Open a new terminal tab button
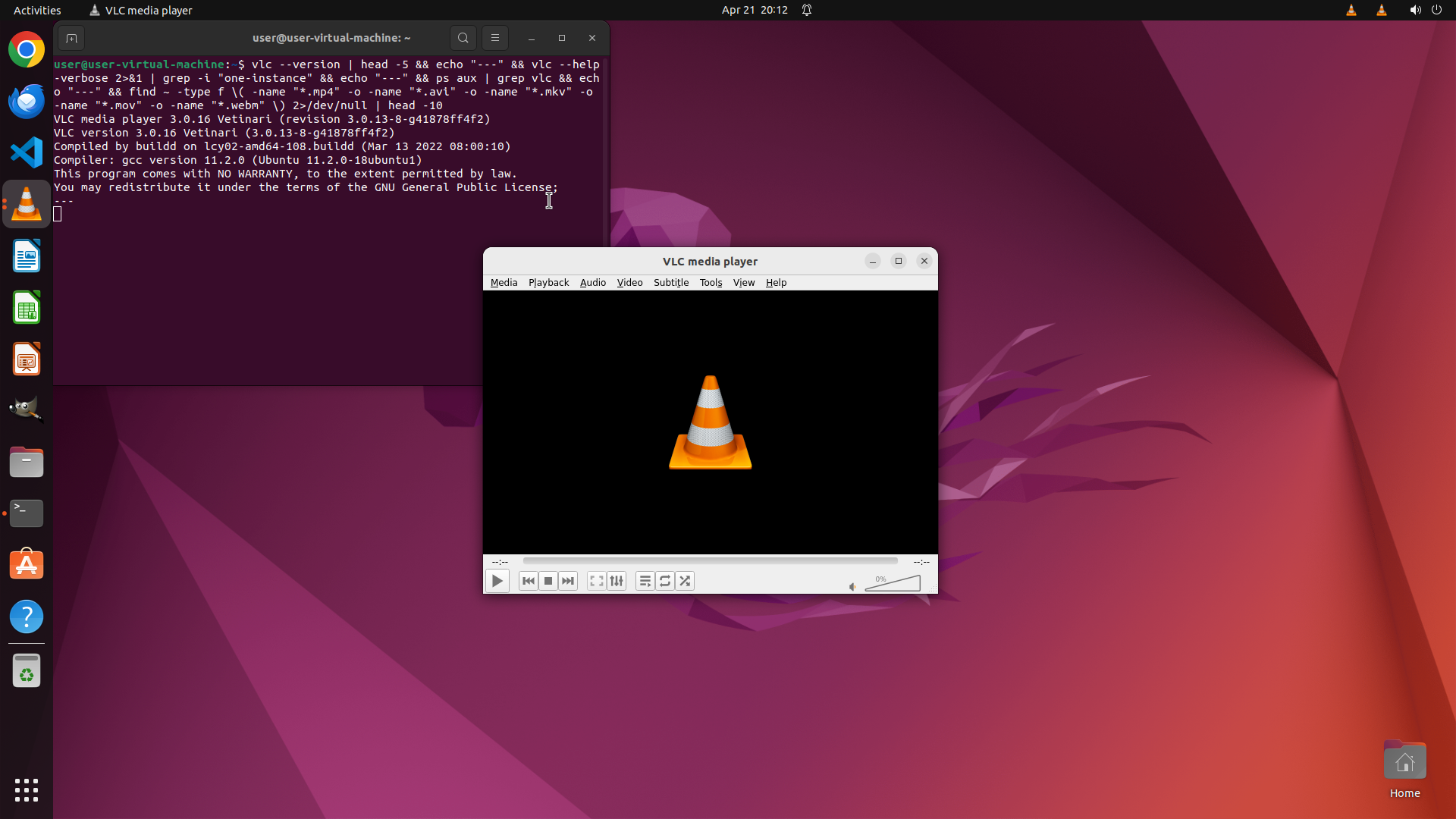1456x819 pixels. point(71,38)
